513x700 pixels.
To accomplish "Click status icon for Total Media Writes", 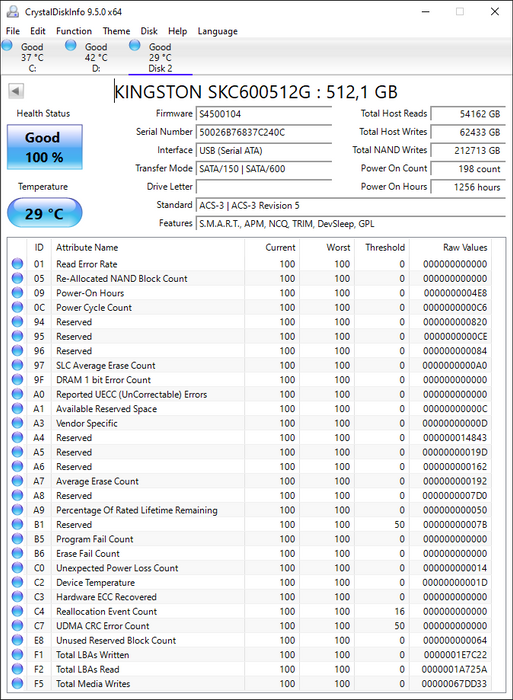I will click(17, 683).
